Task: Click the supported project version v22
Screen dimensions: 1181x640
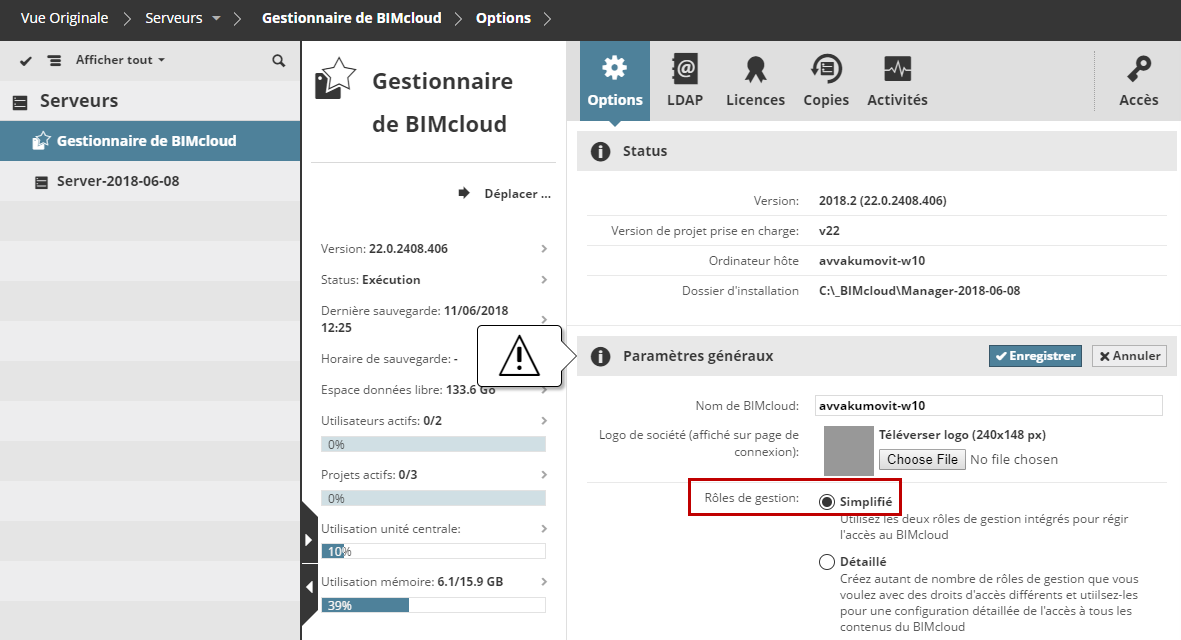Action: pos(829,230)
